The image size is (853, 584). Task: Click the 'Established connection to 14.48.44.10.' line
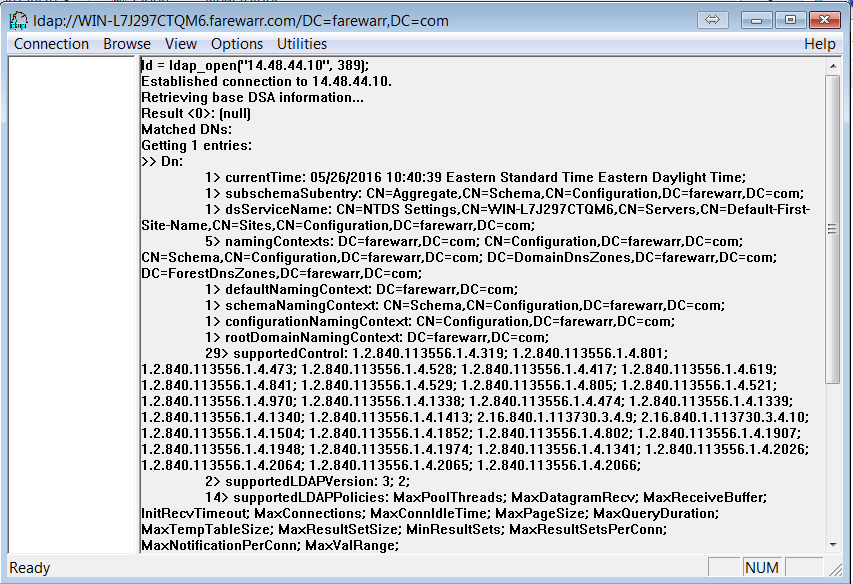pyautogui.click(x=267, y=82)
